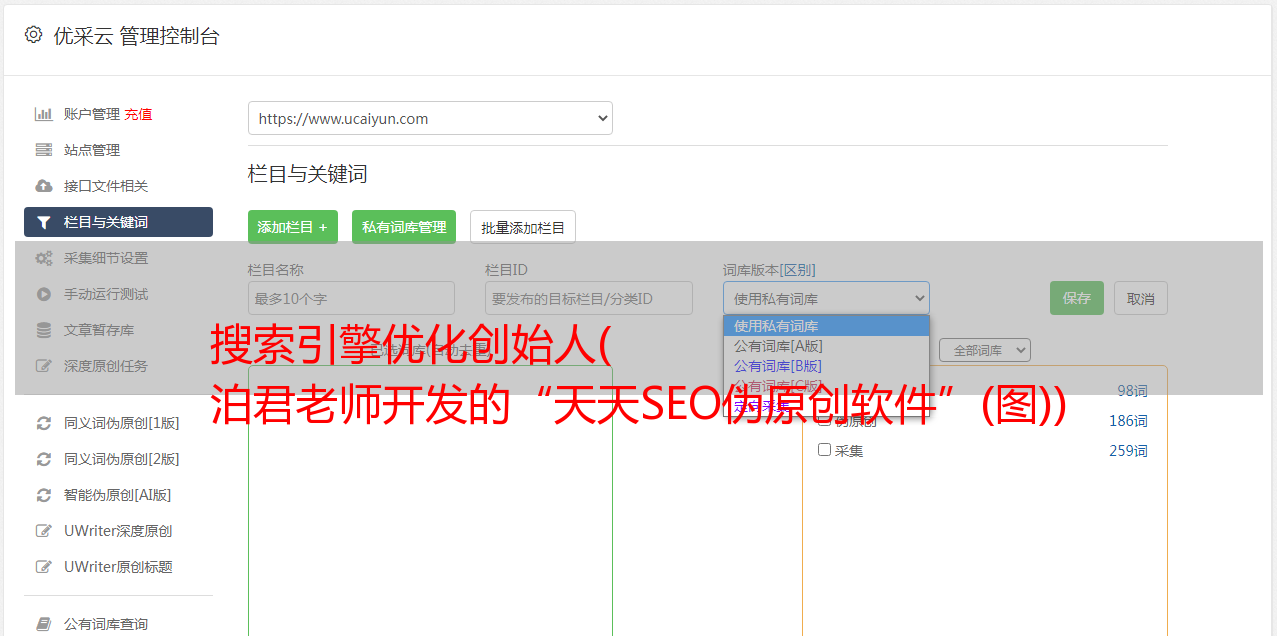The image size is (1277, 636).
Task: Click the 栏目名称 input field
Action: [351, 298]
